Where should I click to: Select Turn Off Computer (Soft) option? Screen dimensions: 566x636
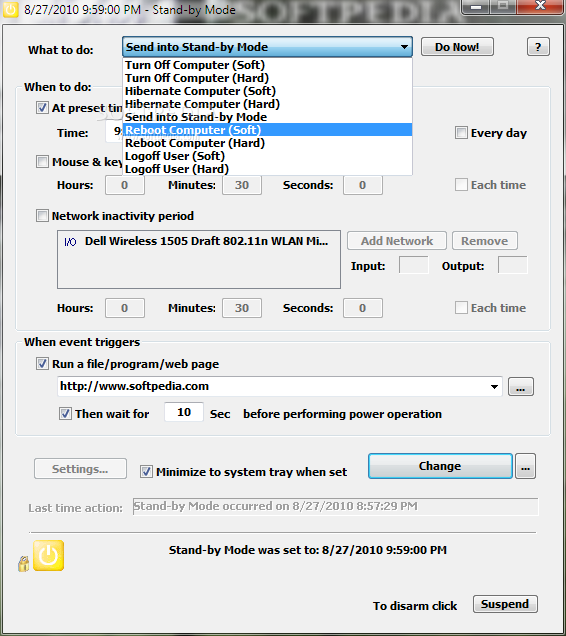pyautogui.click(x=267, y=65)
